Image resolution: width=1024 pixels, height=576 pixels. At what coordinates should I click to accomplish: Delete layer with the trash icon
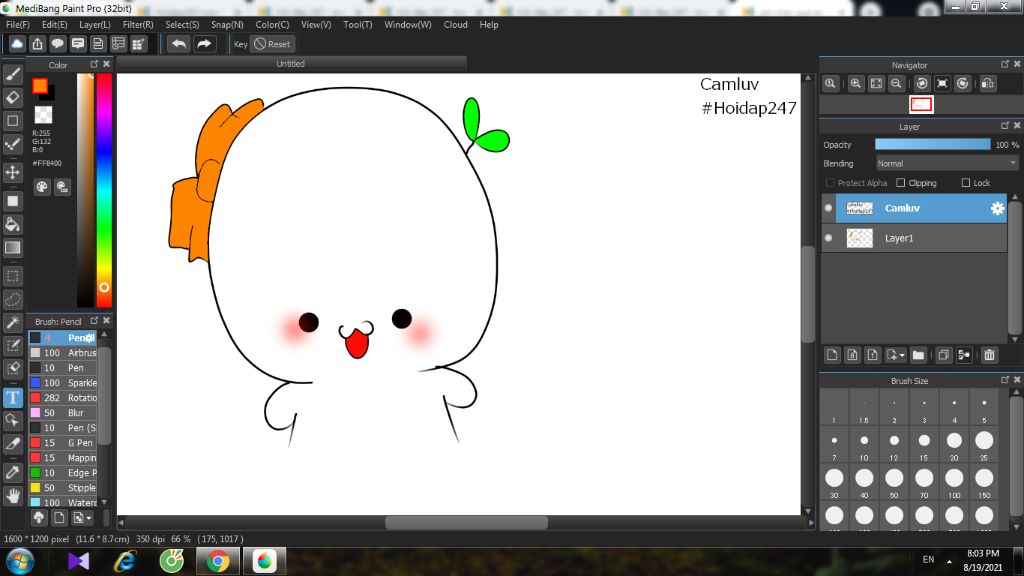pyautogui.click(x=989, y=355)
